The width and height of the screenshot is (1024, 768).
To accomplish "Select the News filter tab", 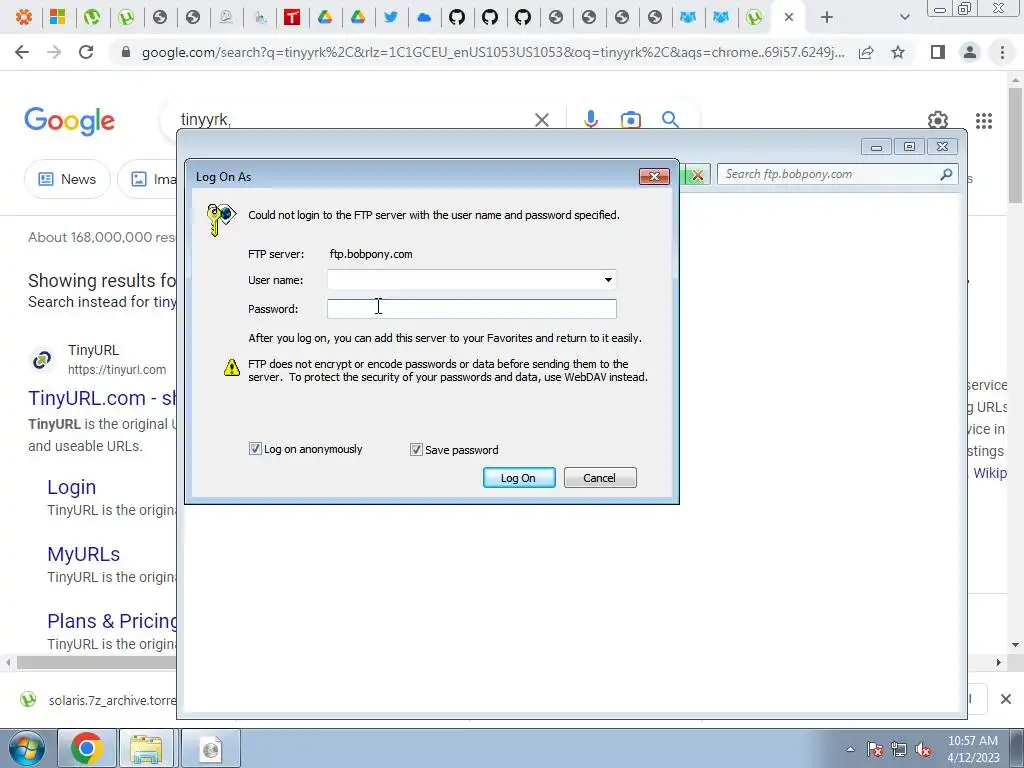I will coord(67,179).
